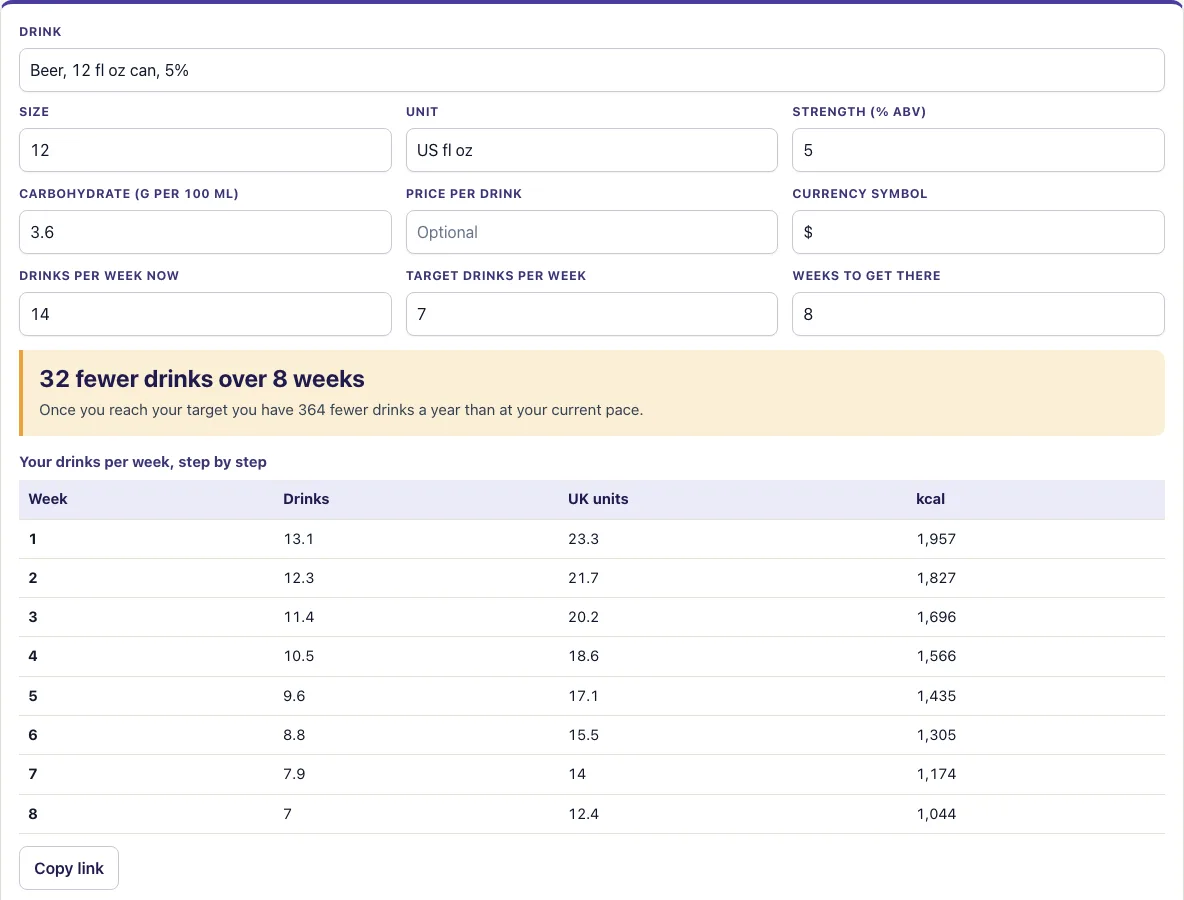Click the 1,305 kcal cell
Screen dimensions: 1184x900
point(936,735)
